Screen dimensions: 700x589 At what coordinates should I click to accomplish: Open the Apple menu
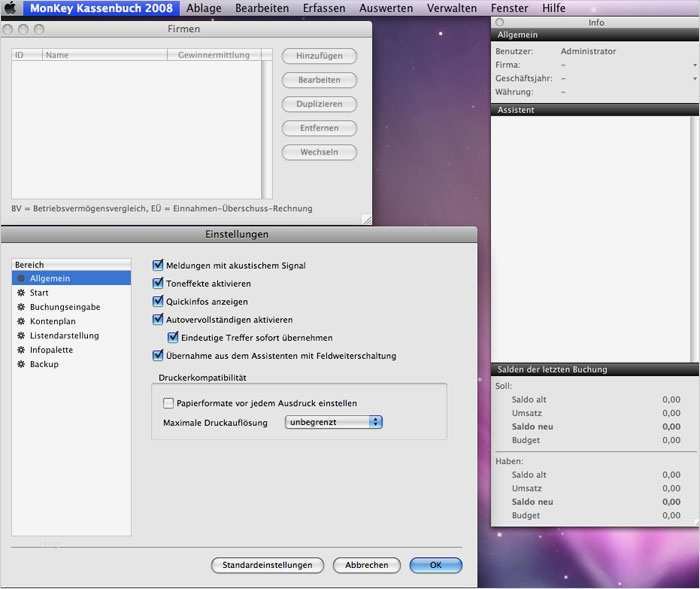pyautogui.click(x=11, y=8)
